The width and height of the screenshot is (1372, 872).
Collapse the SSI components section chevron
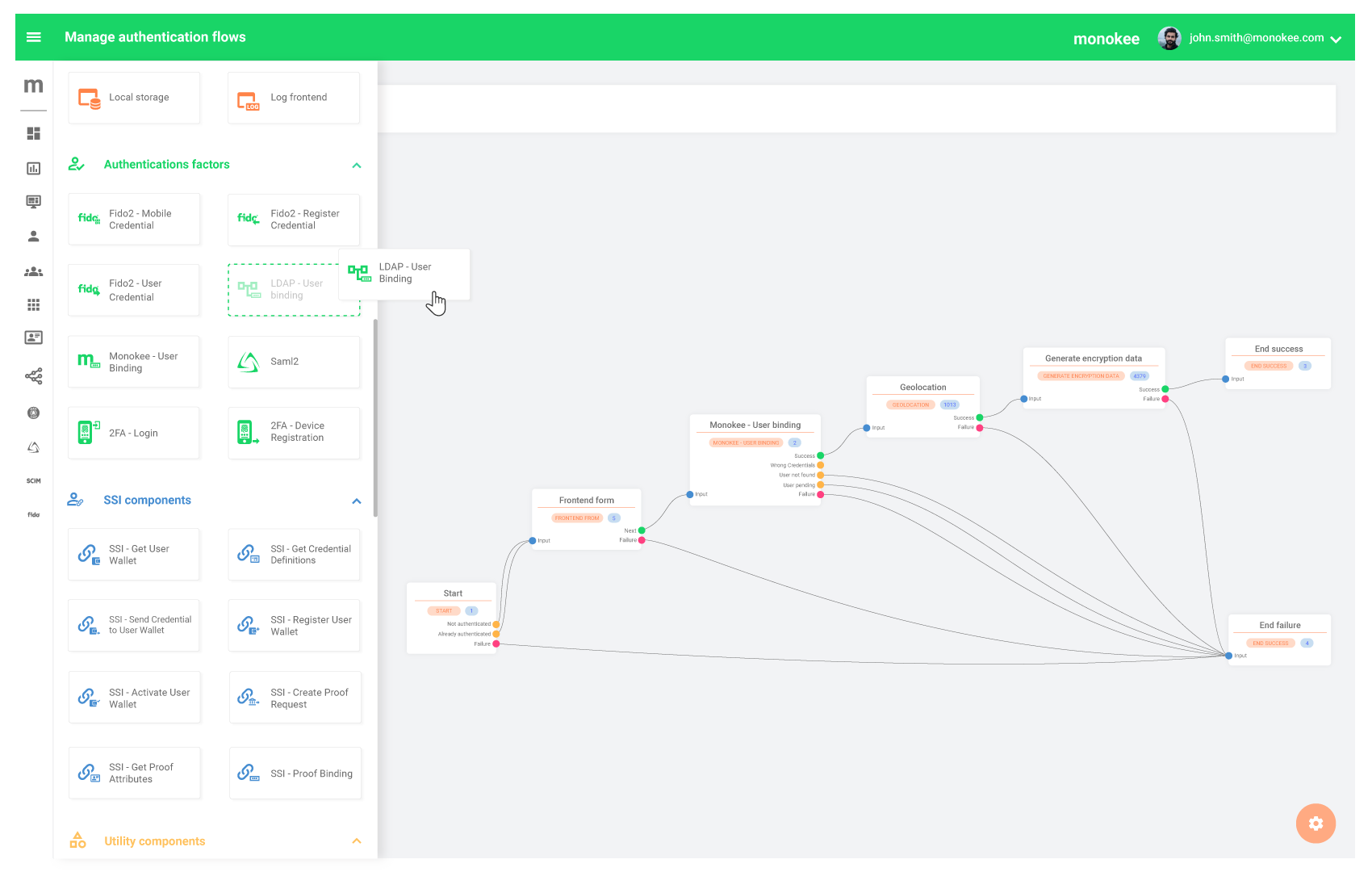point(357,501)
